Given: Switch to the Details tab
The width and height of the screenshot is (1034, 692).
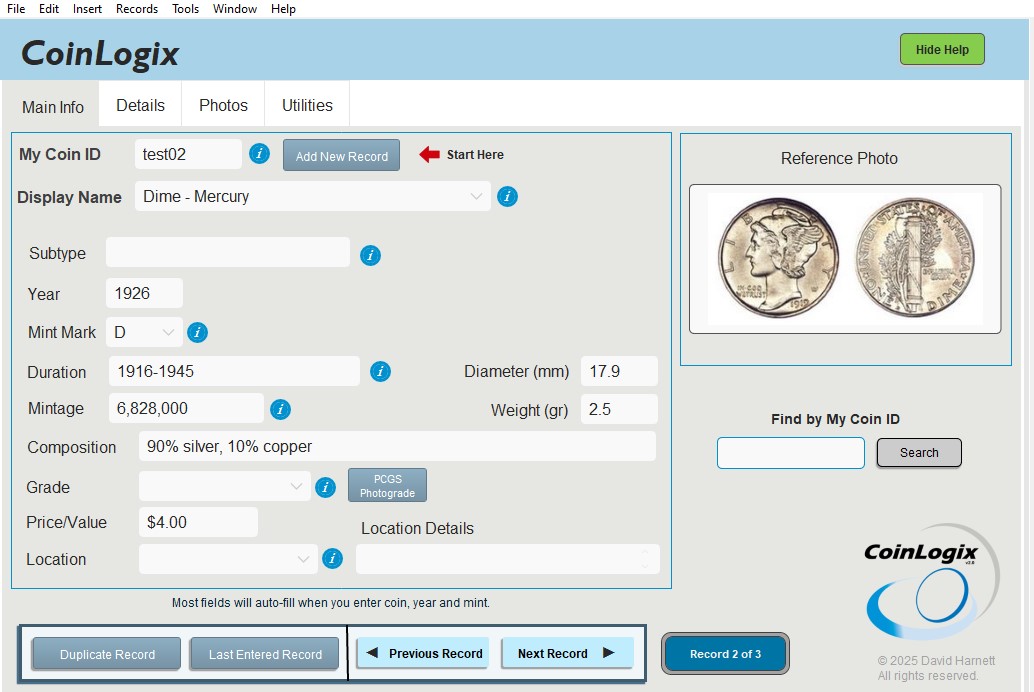Looking at the screenshot, I should 140,105.
